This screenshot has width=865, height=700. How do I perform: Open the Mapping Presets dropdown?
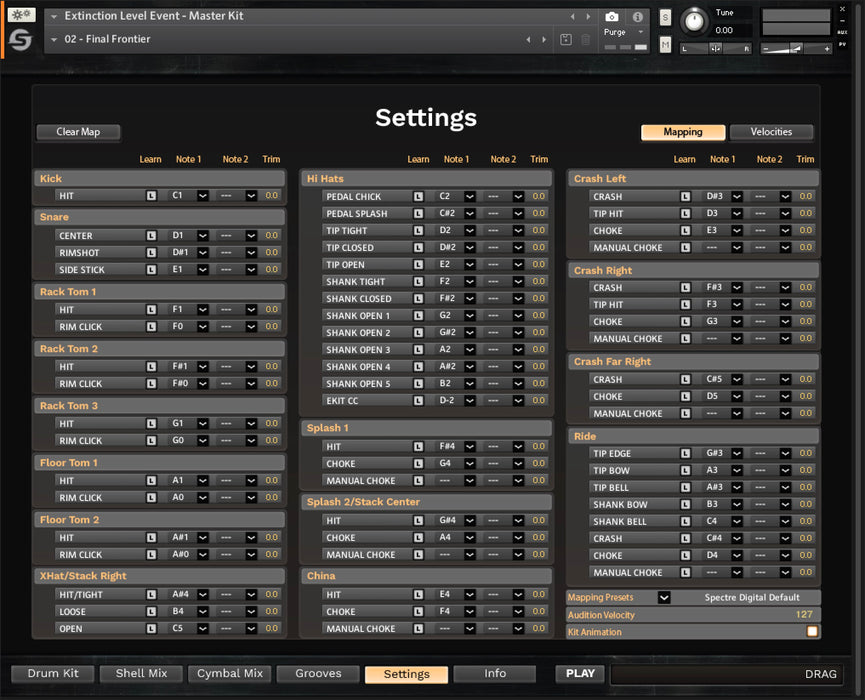tap(664, 598)
